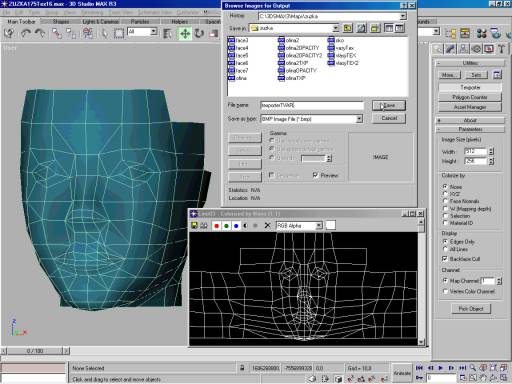Open selection filter All dropdown
This screenshot has width=512, height=384.
[154, 32]
